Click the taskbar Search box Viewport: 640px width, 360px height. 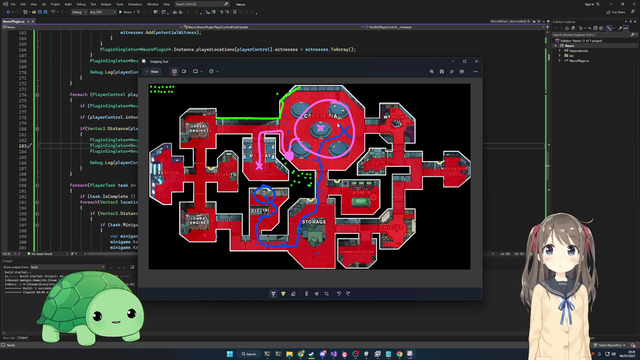point(249,354)
